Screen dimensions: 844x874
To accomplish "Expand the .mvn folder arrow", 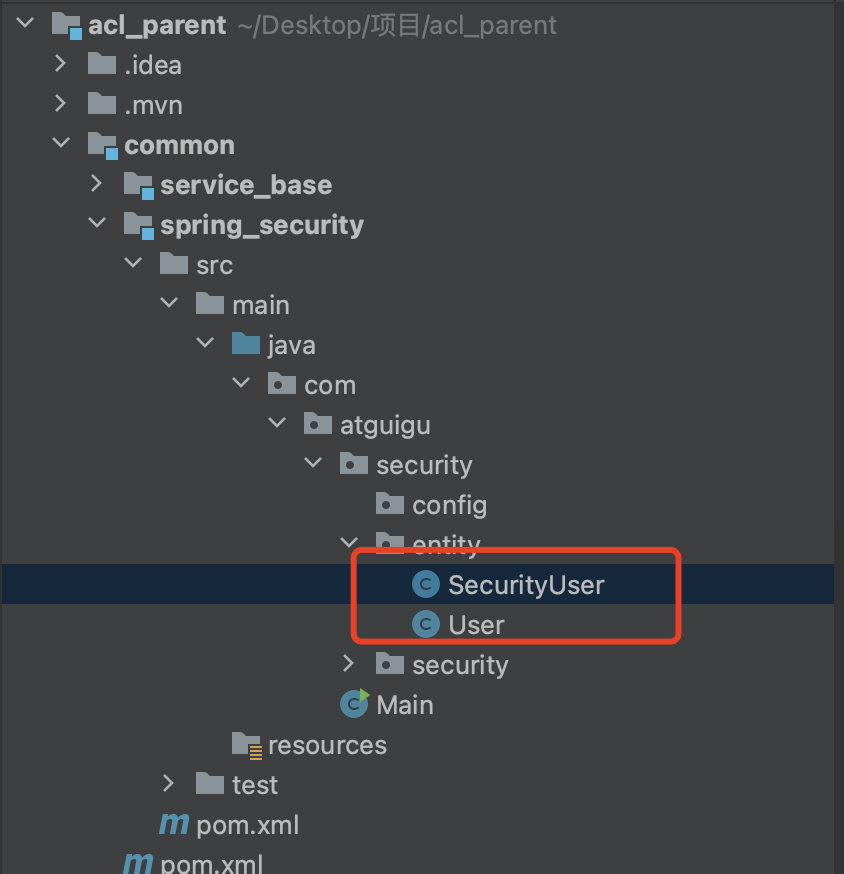I will (61, 105).
